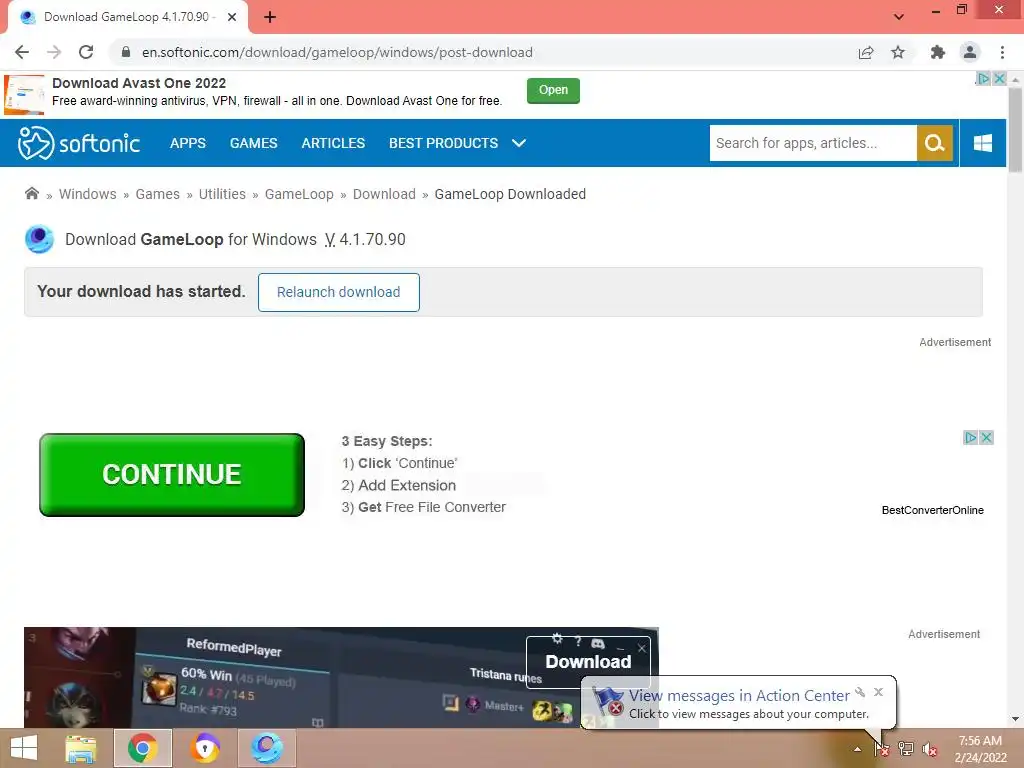The image size is (1024, 768).
Task: Click the green CONTINUE ad button
Action: pos(172,475)
